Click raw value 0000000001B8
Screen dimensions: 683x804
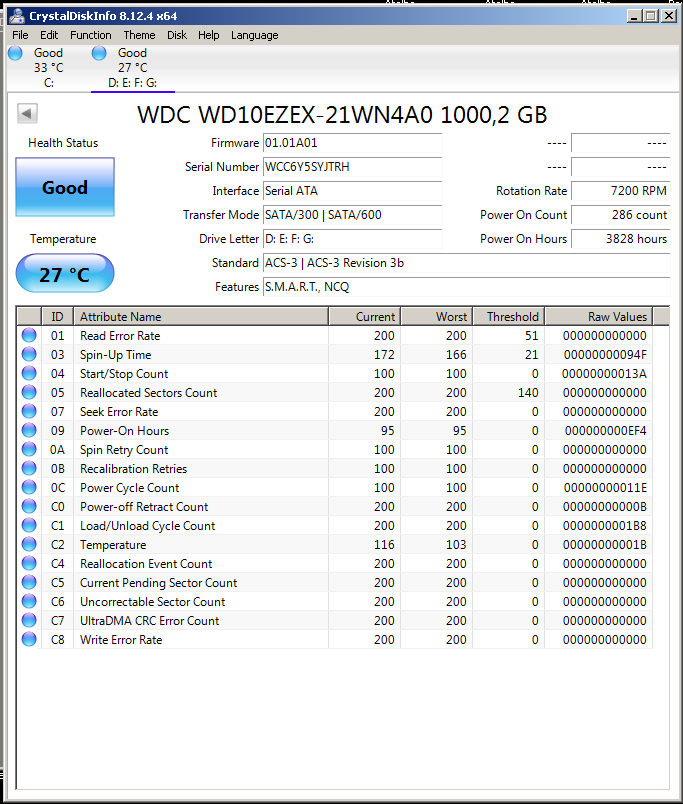605,526
